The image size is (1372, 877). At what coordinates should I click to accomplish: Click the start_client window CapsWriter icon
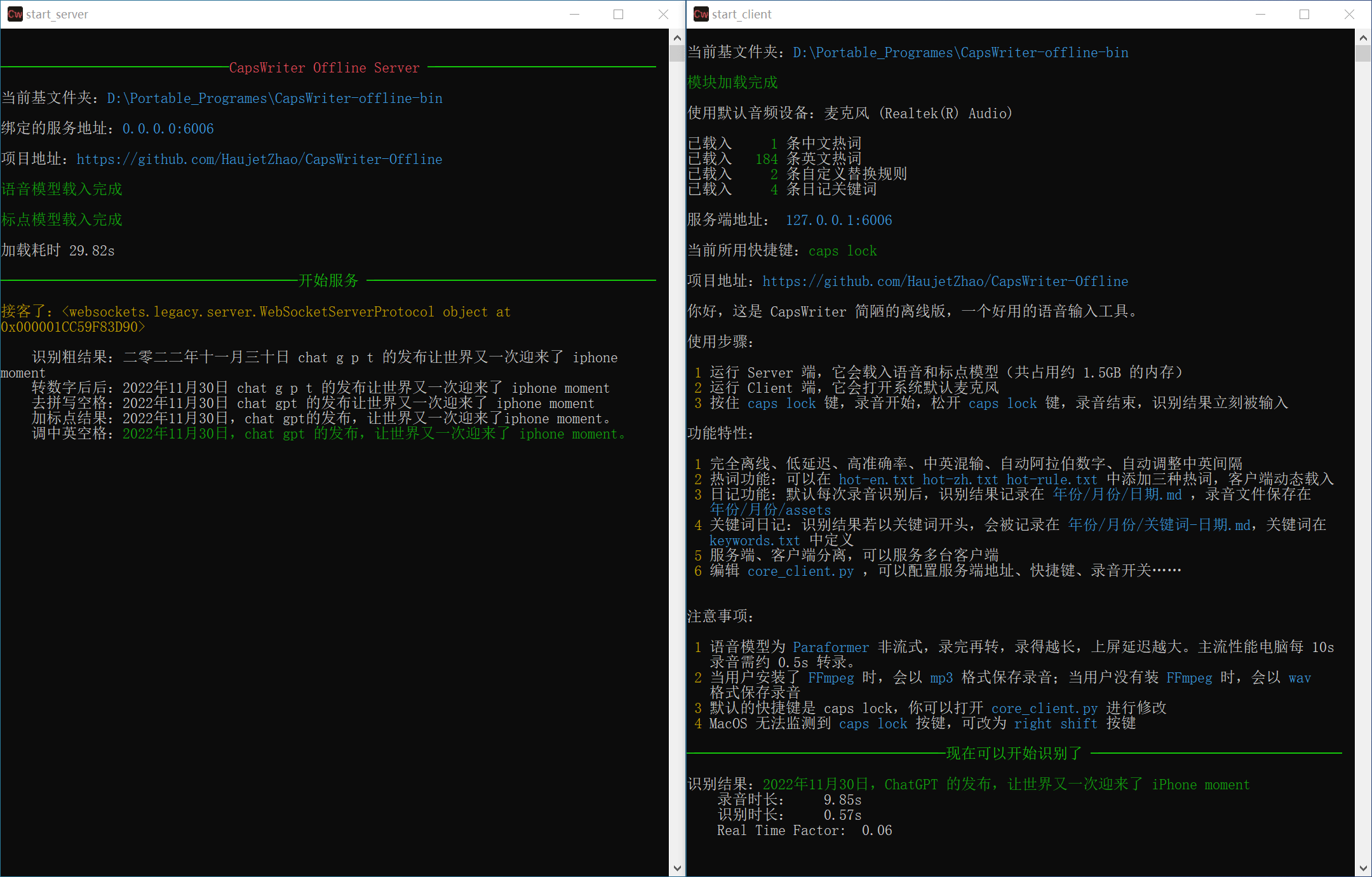(701, 14)
